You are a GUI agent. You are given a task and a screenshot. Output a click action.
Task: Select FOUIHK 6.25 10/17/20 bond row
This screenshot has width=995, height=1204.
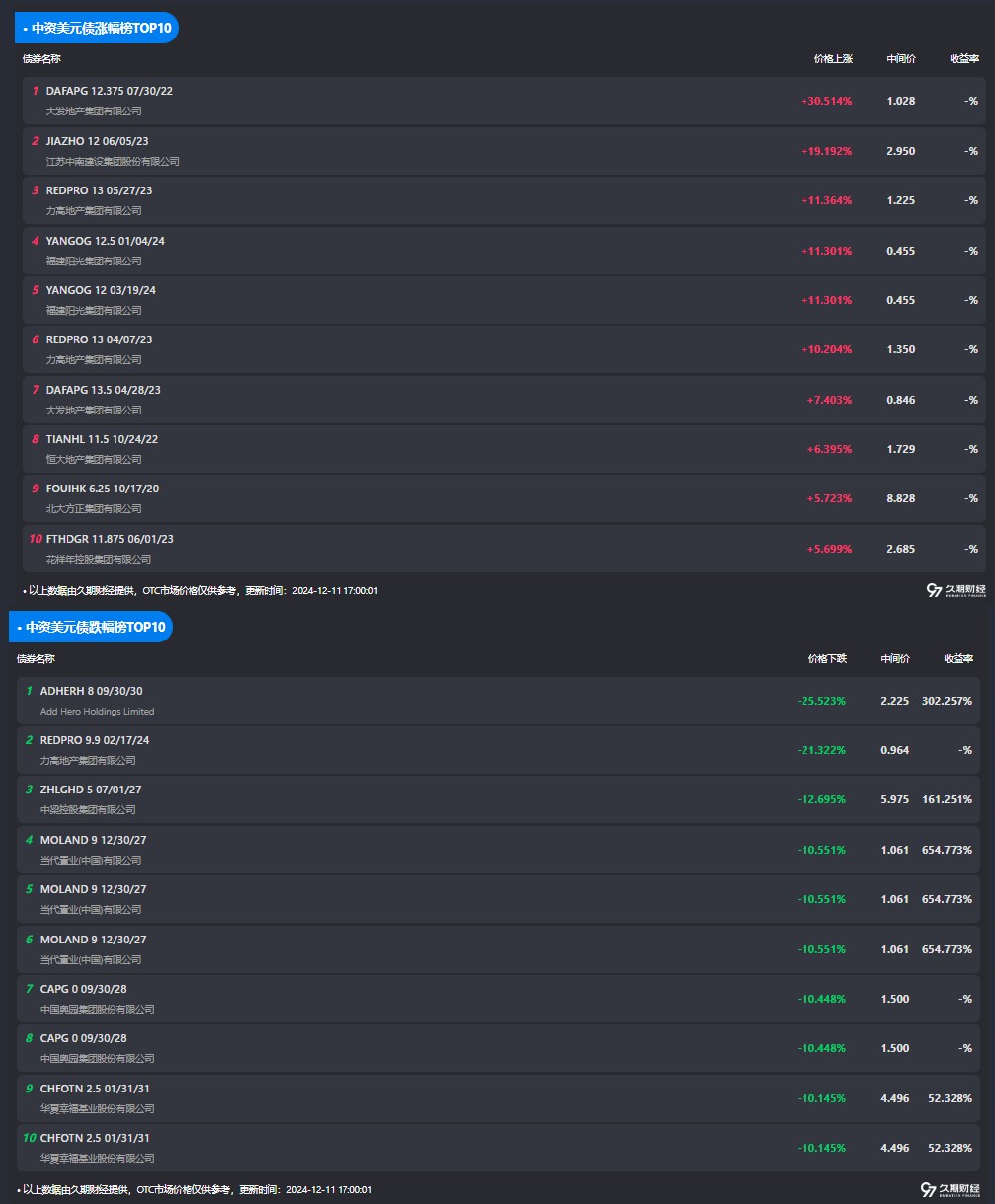tap(504, 498)
